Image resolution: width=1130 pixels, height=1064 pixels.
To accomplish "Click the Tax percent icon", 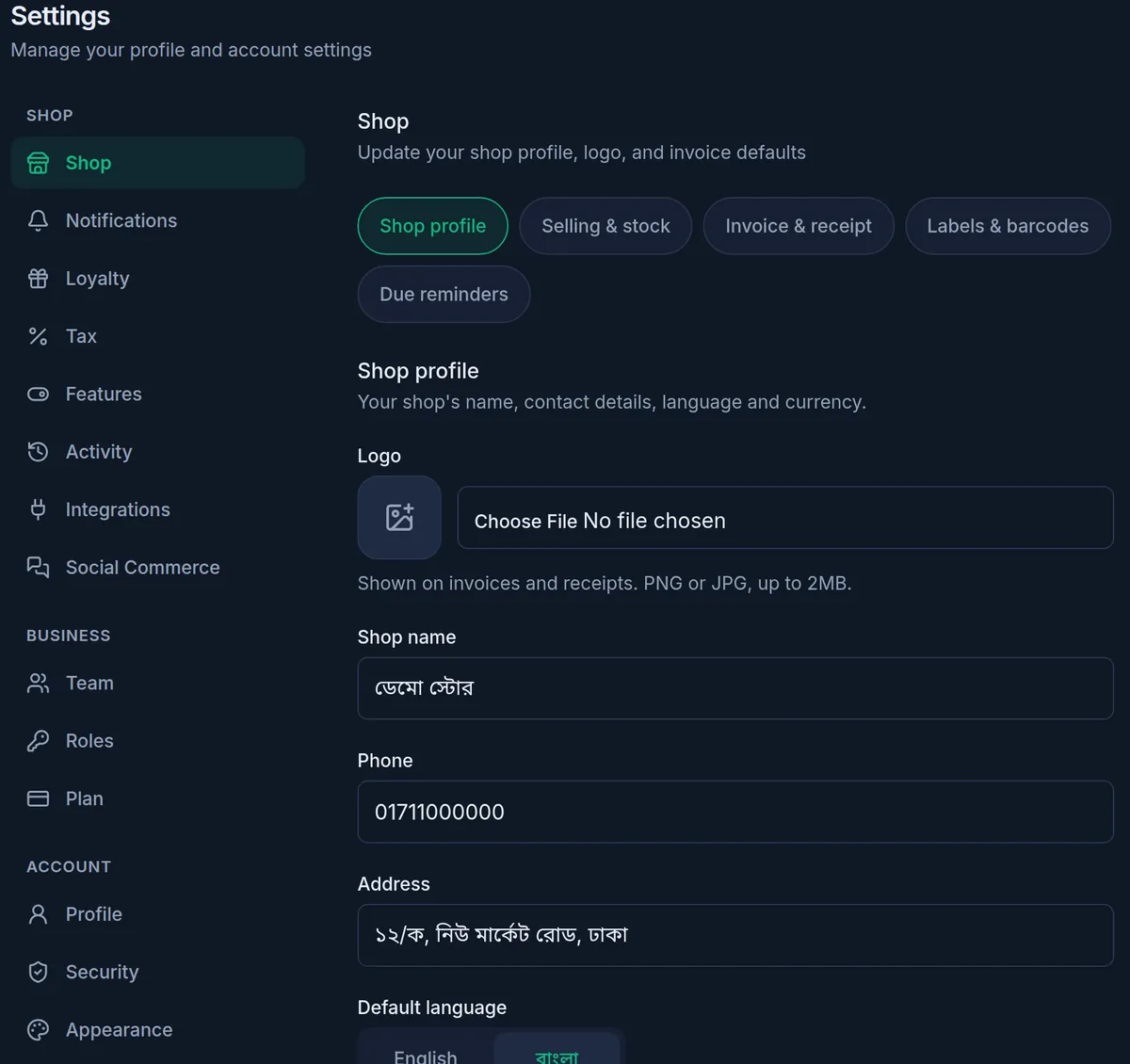I will 38,336.
